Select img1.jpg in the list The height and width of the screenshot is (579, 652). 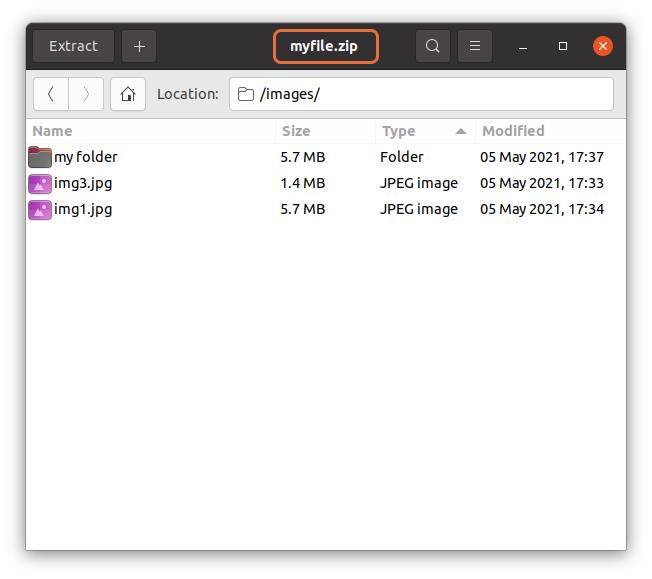click(x=83, y=209)
